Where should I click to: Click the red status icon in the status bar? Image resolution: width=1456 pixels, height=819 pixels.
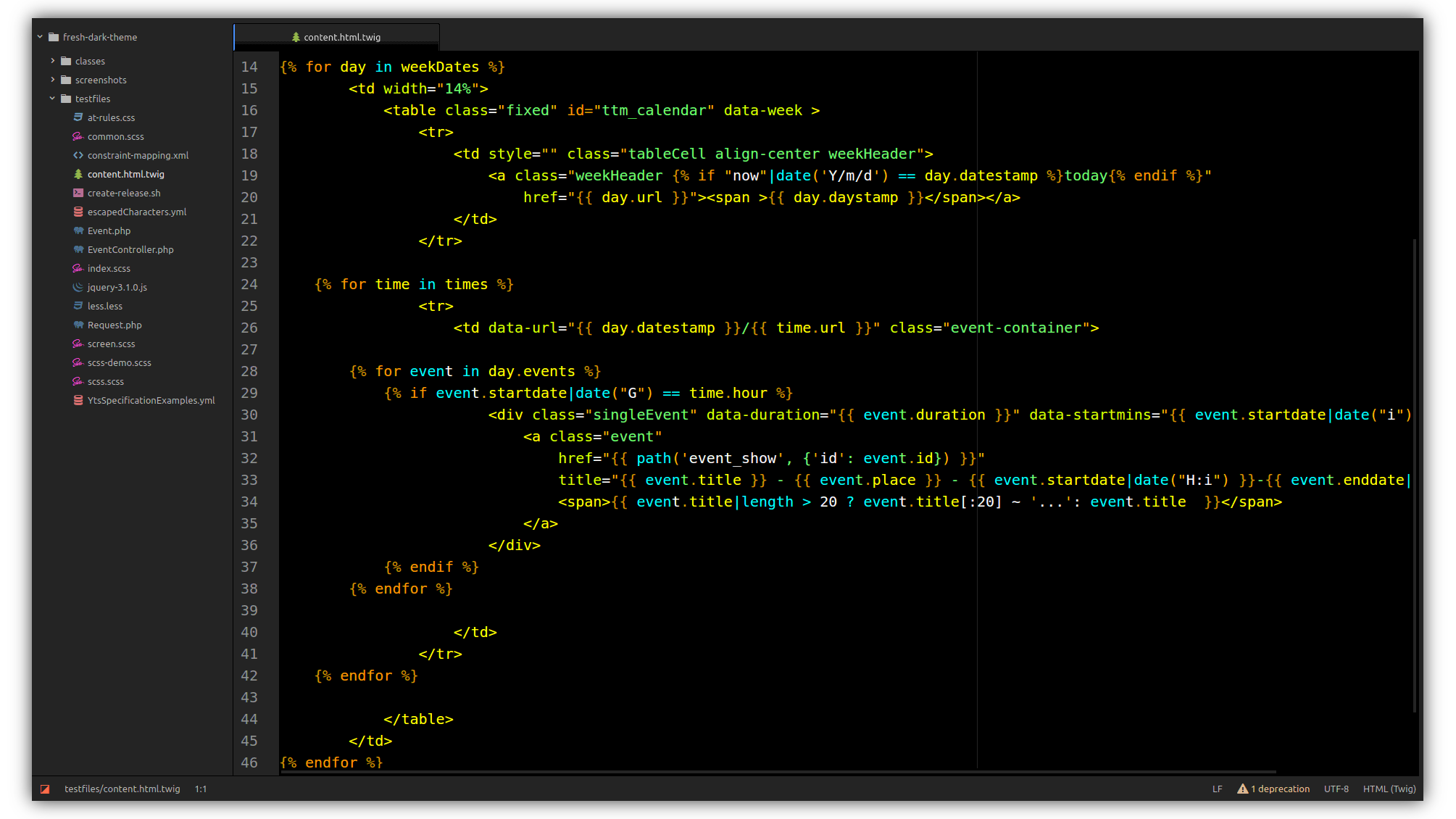click(x=45, y=789)
